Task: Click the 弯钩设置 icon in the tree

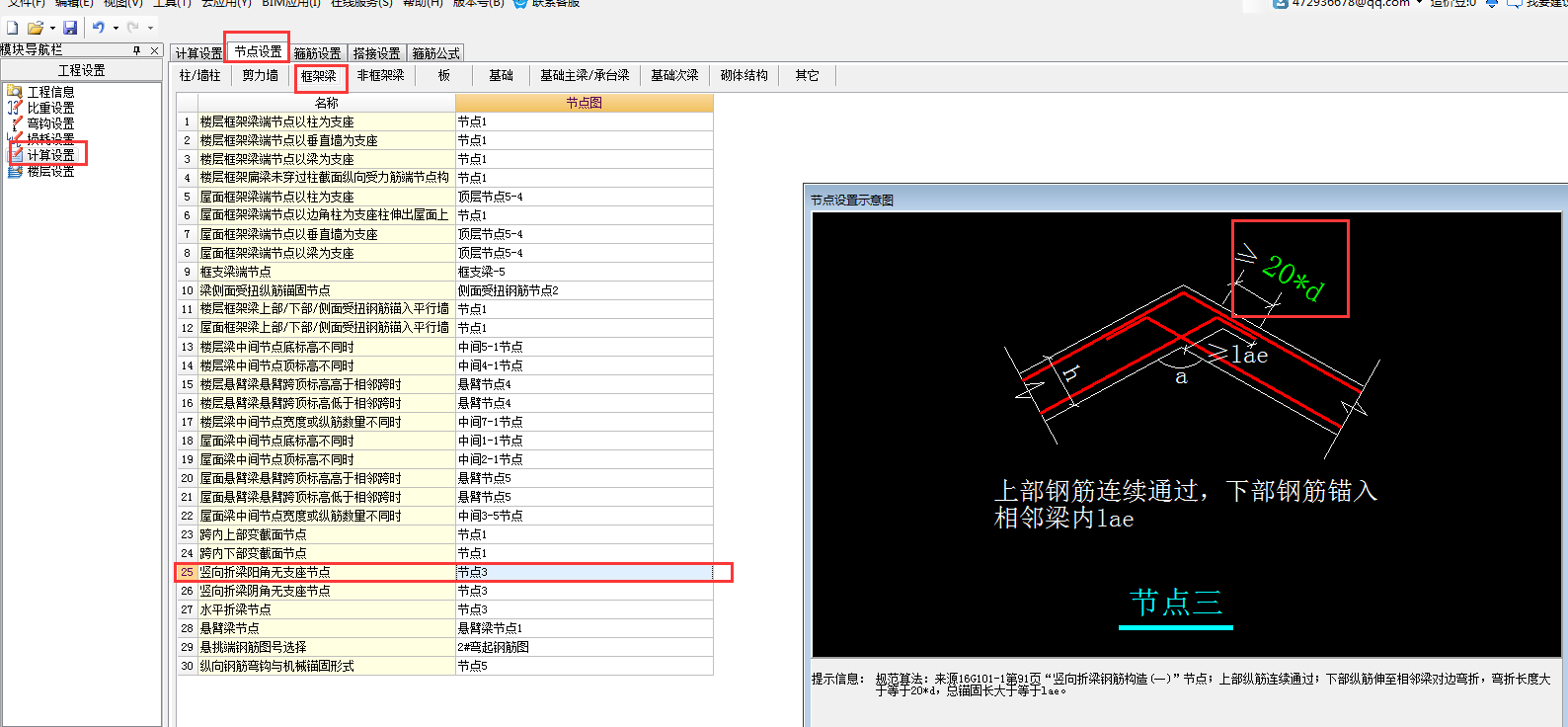Action: [15, 123]
